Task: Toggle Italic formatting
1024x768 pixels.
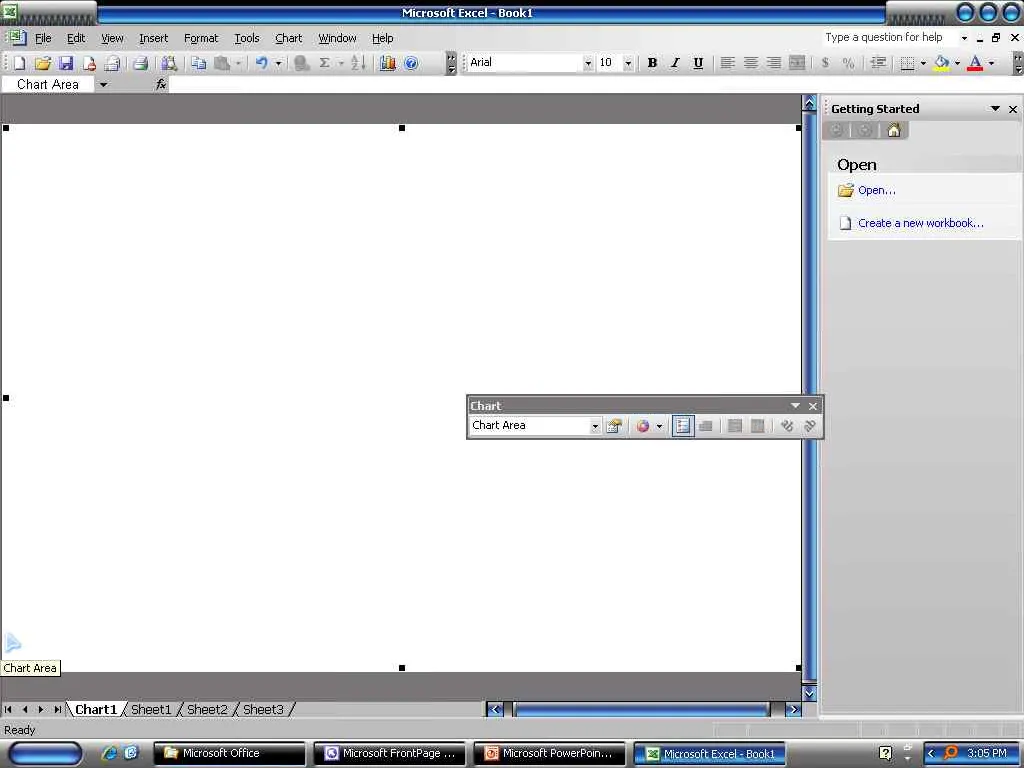Action: click(x=675, y=63)
